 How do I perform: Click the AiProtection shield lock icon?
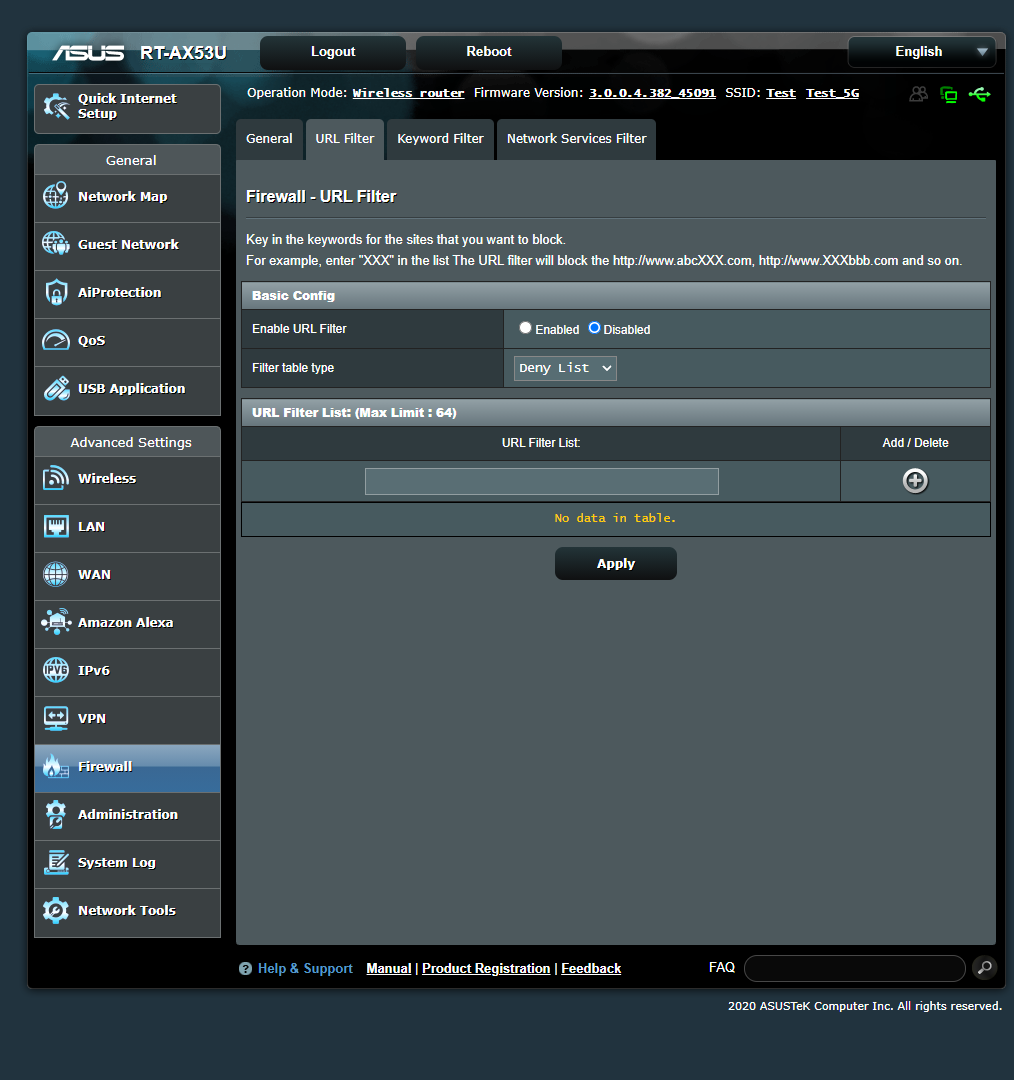[x=56, y=292]
